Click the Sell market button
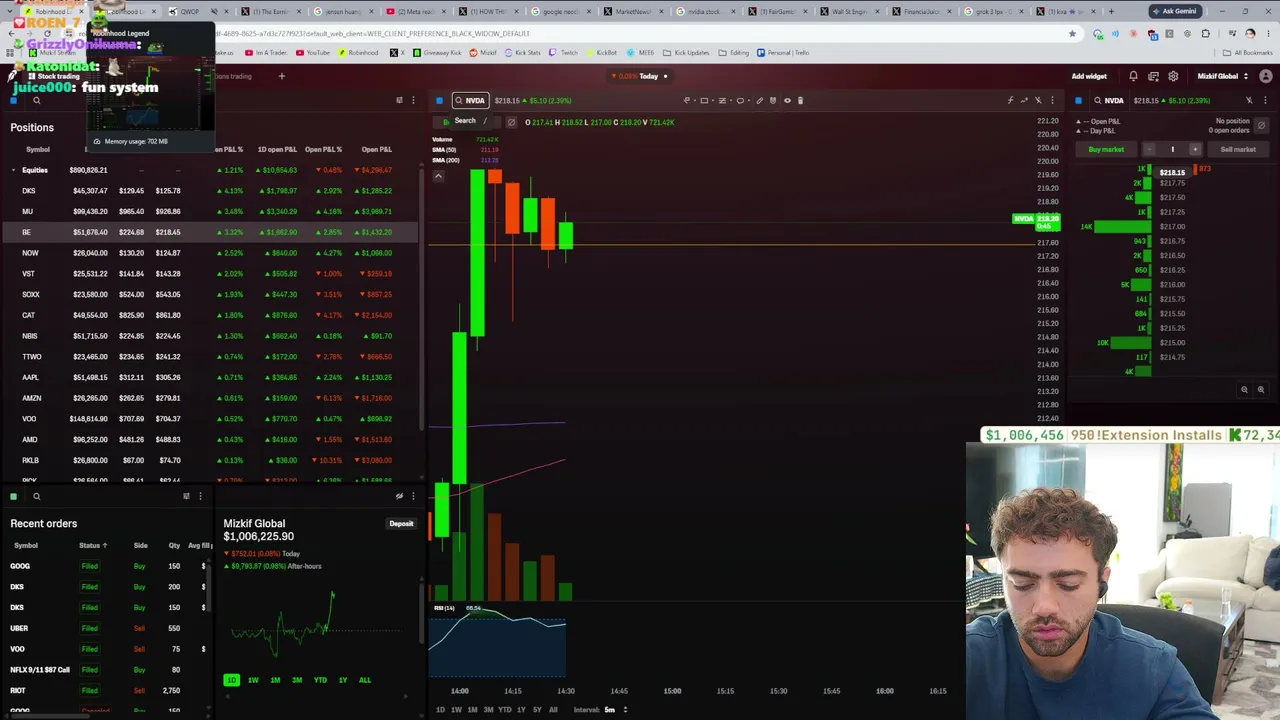This screenshot has height=720, width=1280. (x=1238, y=149)
